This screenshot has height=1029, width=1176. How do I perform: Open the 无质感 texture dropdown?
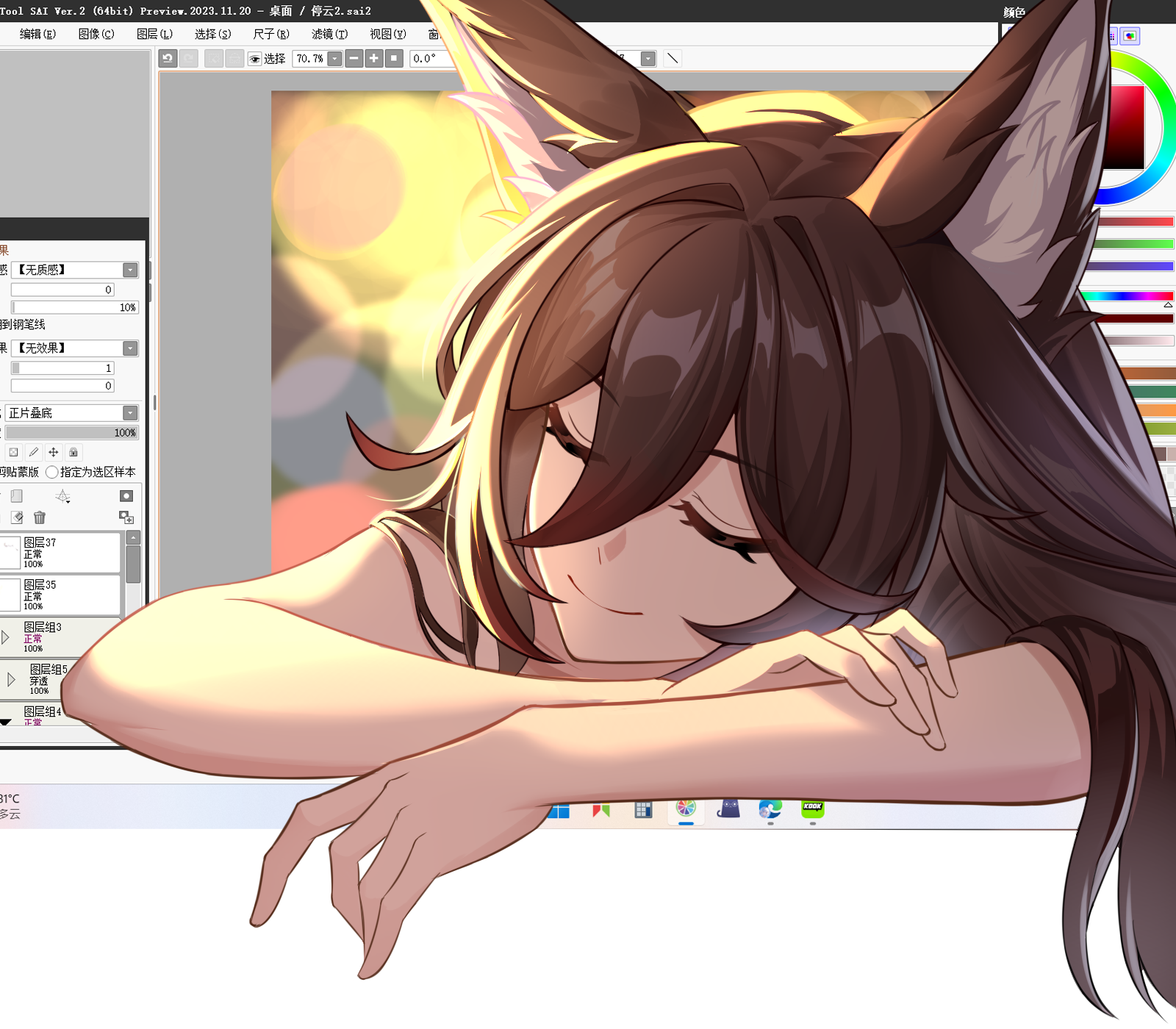tap(130, 270)
